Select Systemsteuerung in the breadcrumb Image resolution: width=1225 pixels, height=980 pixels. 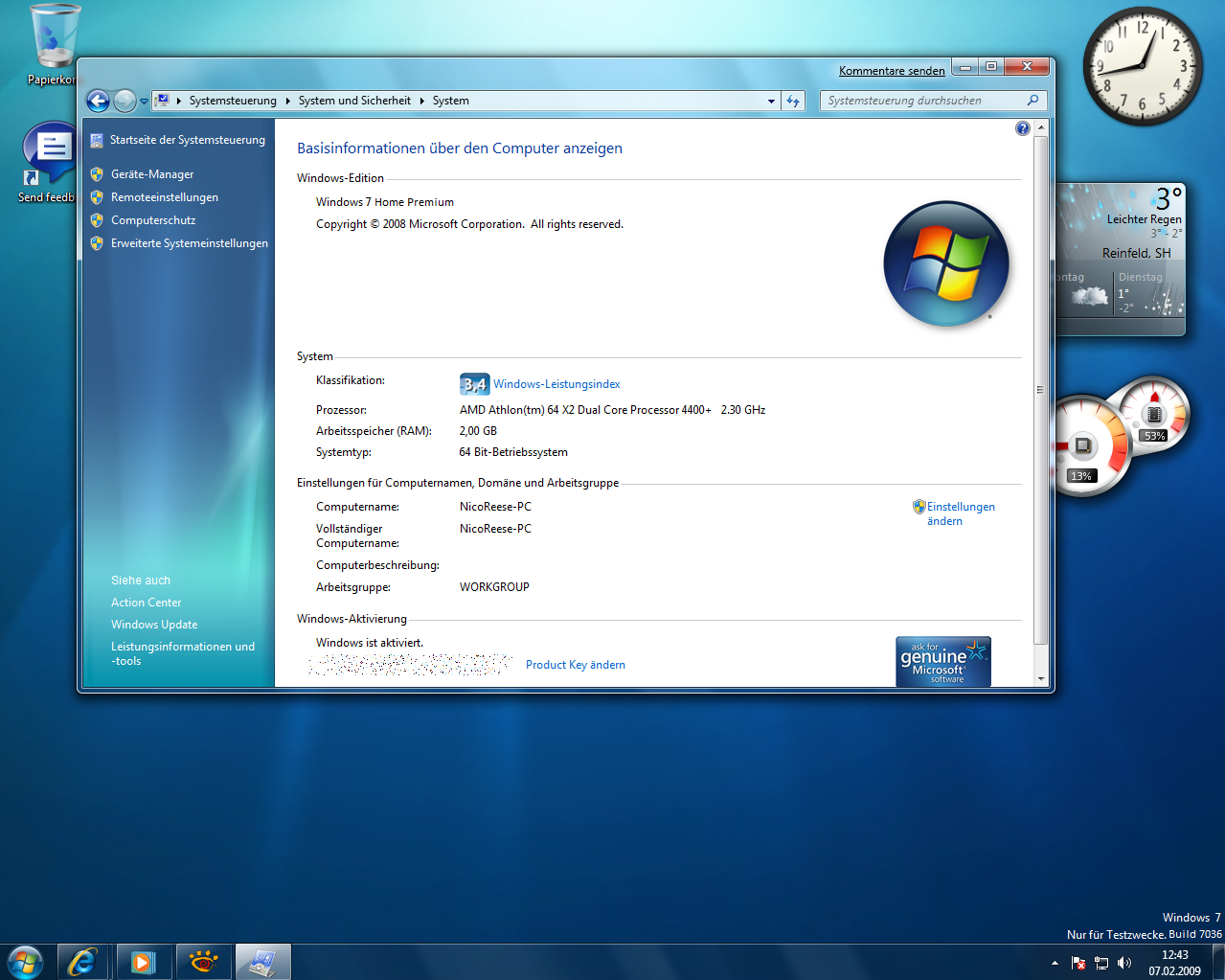pyautogui.click(x=233, y=101)
